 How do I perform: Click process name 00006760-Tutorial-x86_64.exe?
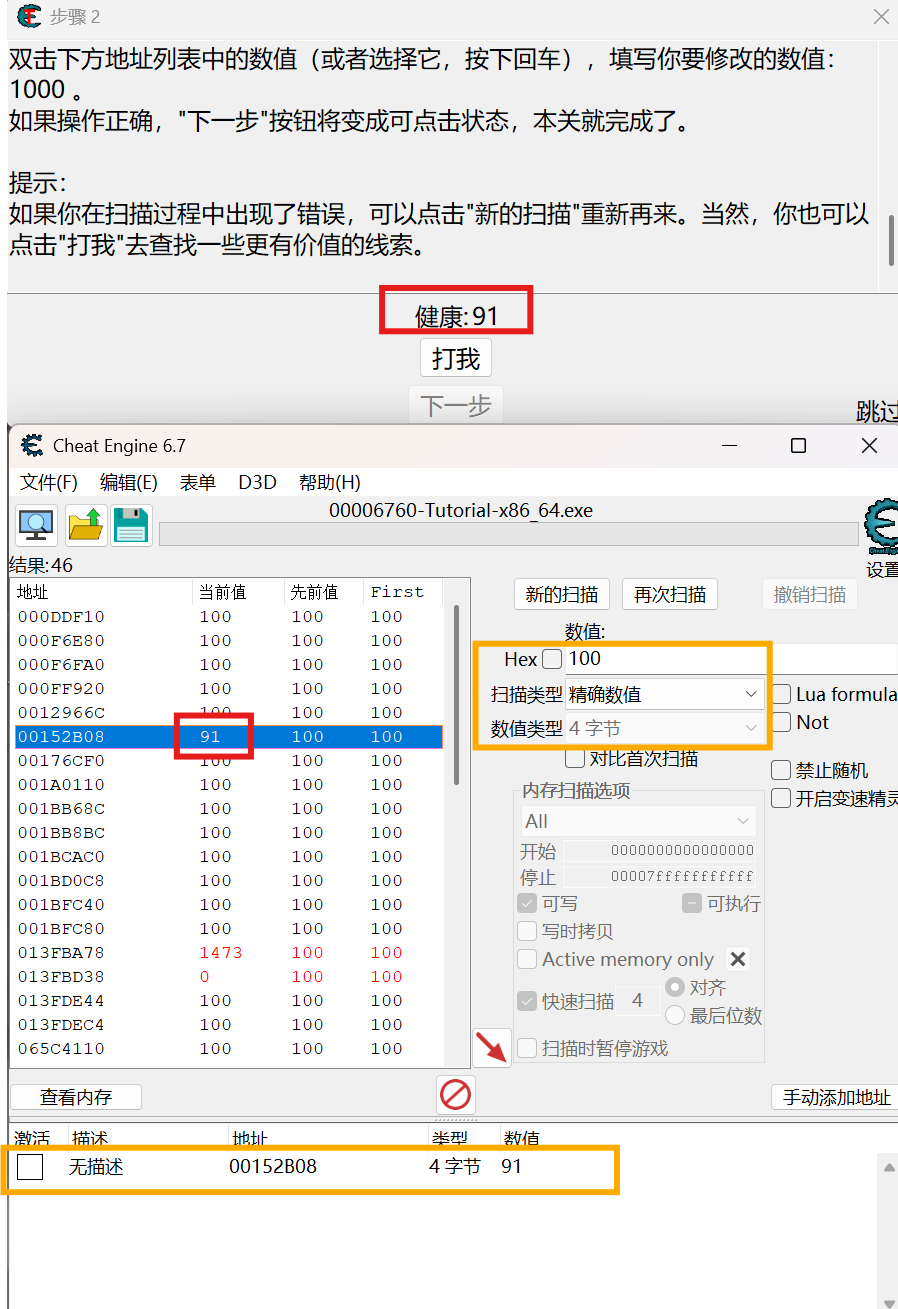coord(461,510)
